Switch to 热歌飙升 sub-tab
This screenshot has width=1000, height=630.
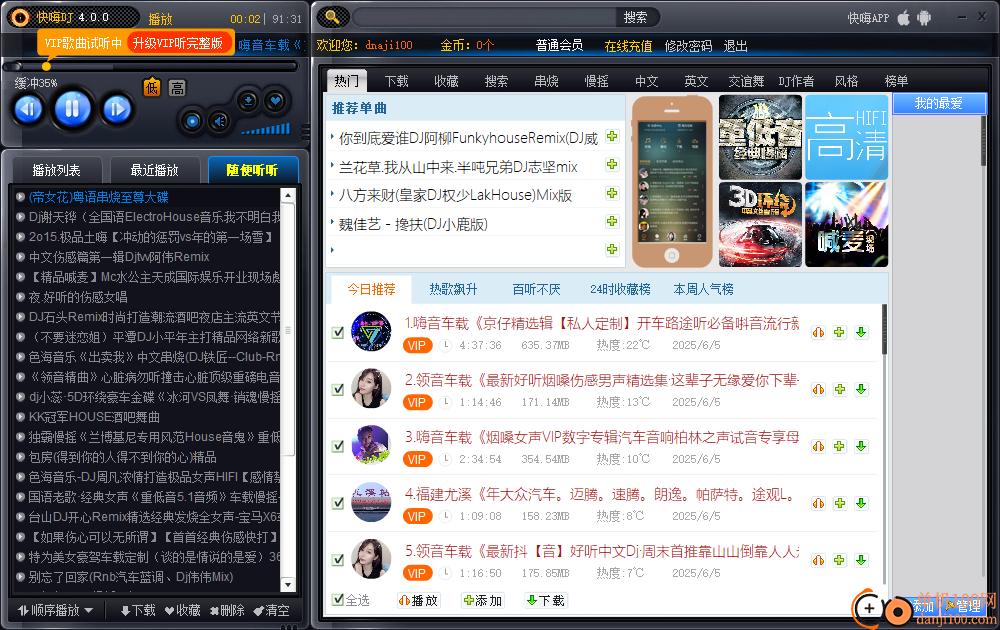(453, 289)
